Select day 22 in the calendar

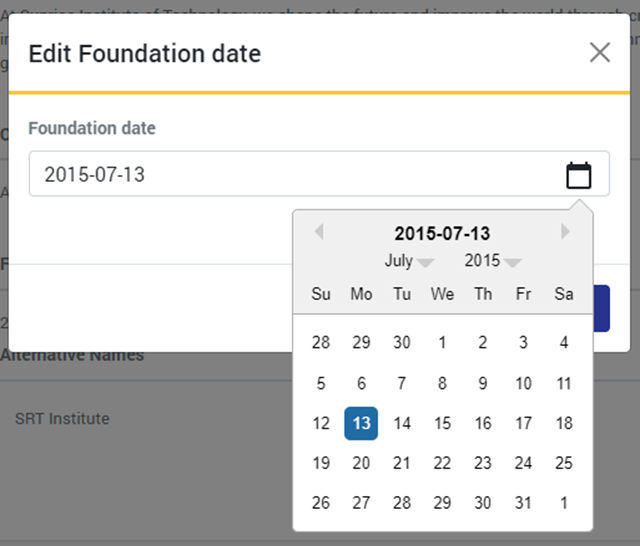pos(442,463)
